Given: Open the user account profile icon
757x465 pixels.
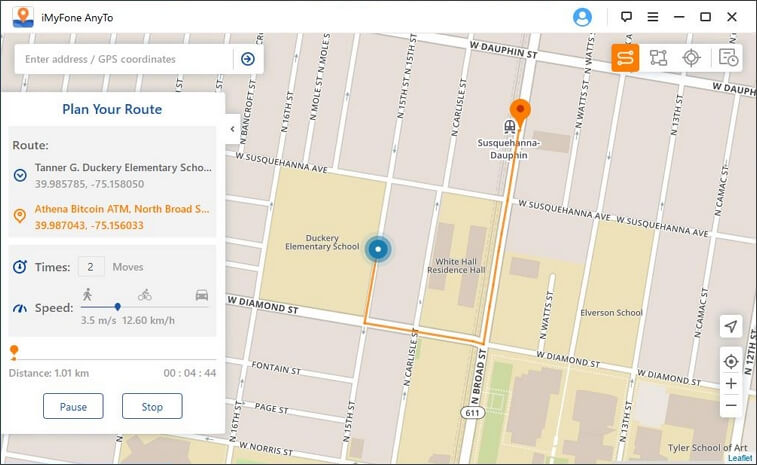Looking at the screenshot, I should (582, 17).
